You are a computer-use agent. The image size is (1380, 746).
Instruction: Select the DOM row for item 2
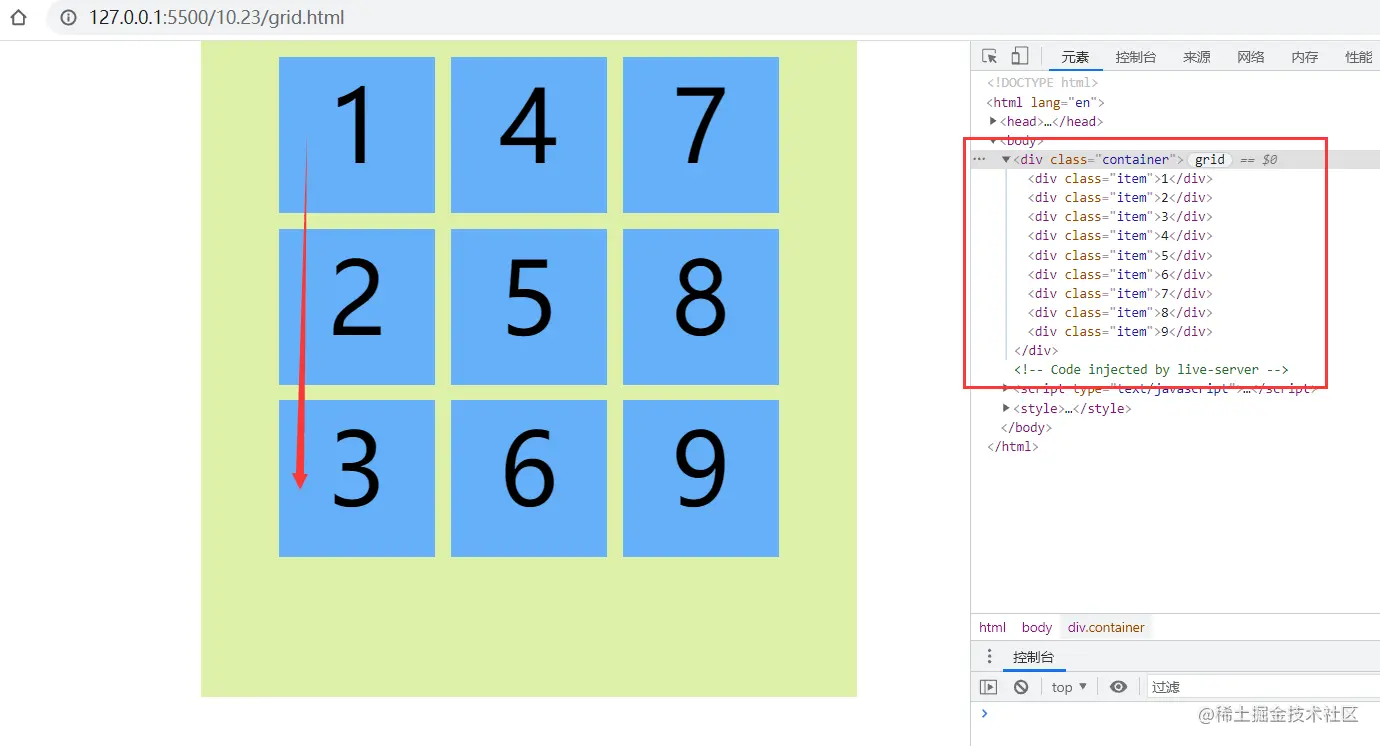pos(1120,197)
